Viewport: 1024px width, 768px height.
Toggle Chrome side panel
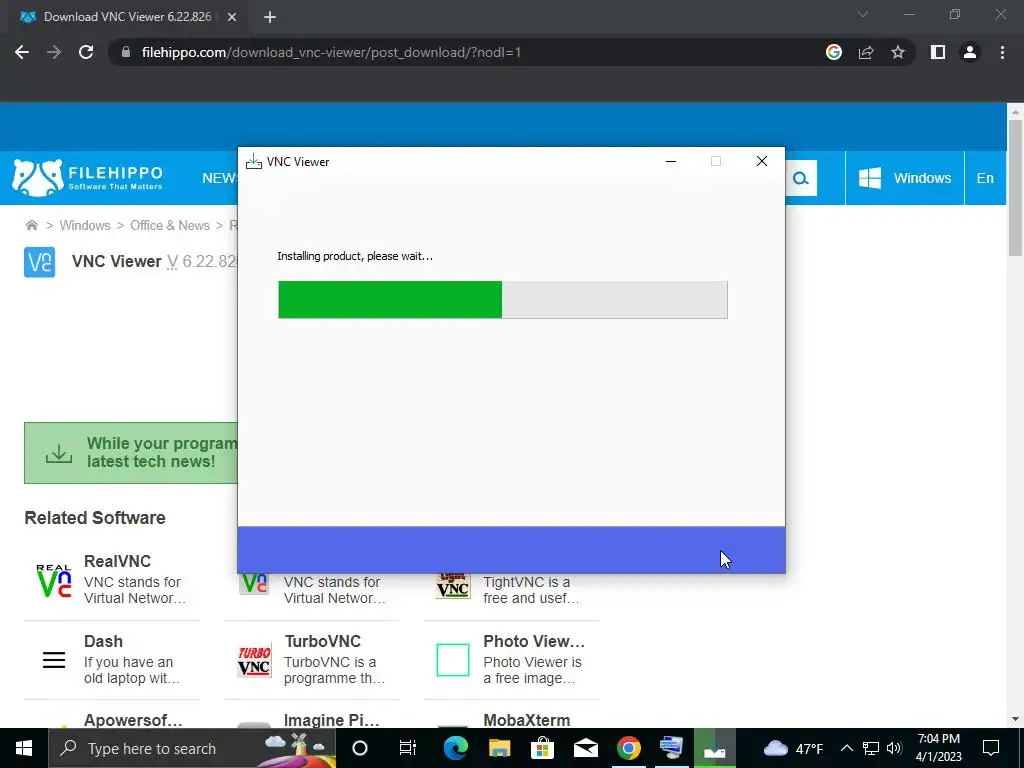pos(938,52)
